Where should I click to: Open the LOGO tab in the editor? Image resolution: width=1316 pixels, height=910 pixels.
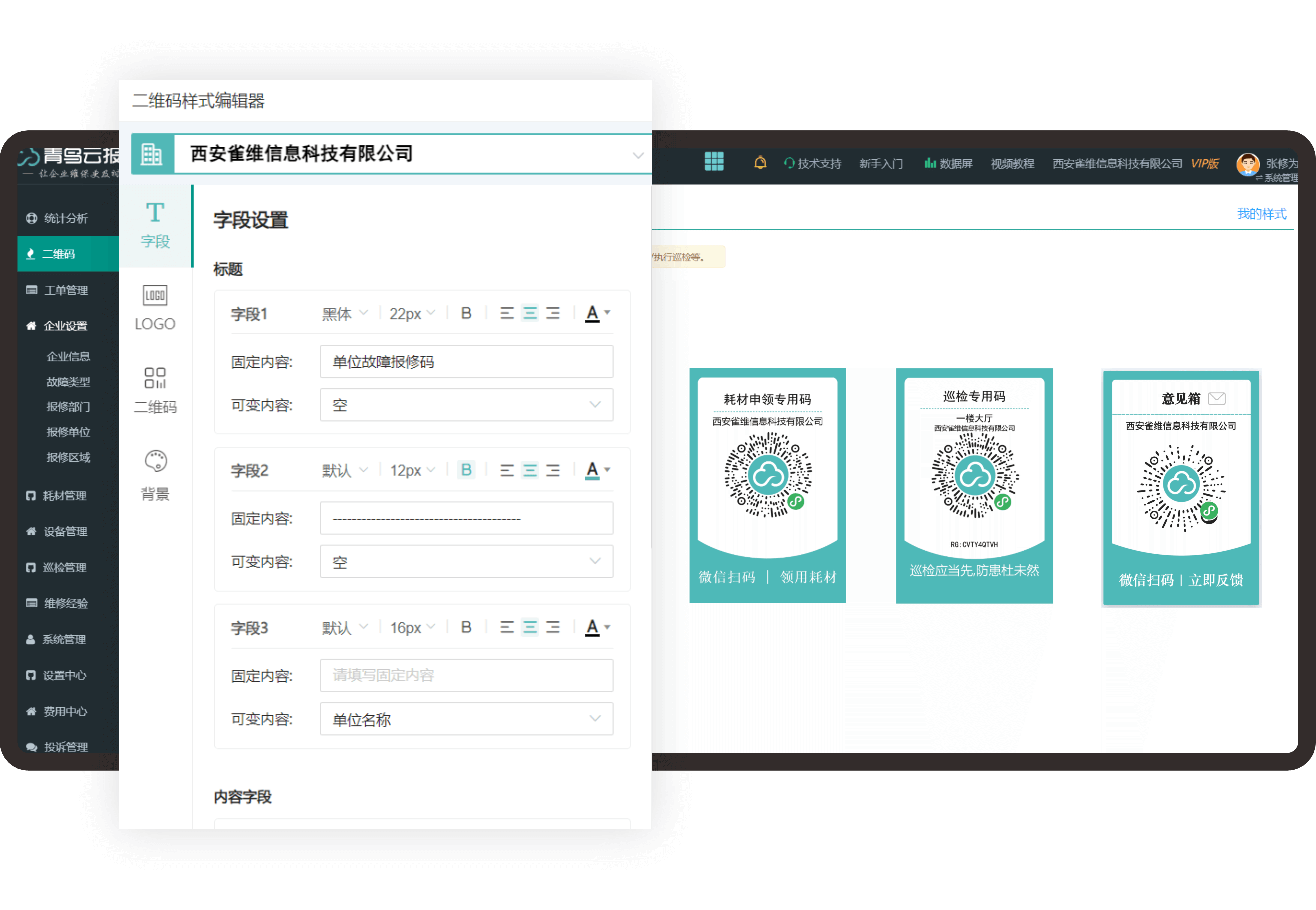point(155,308)
